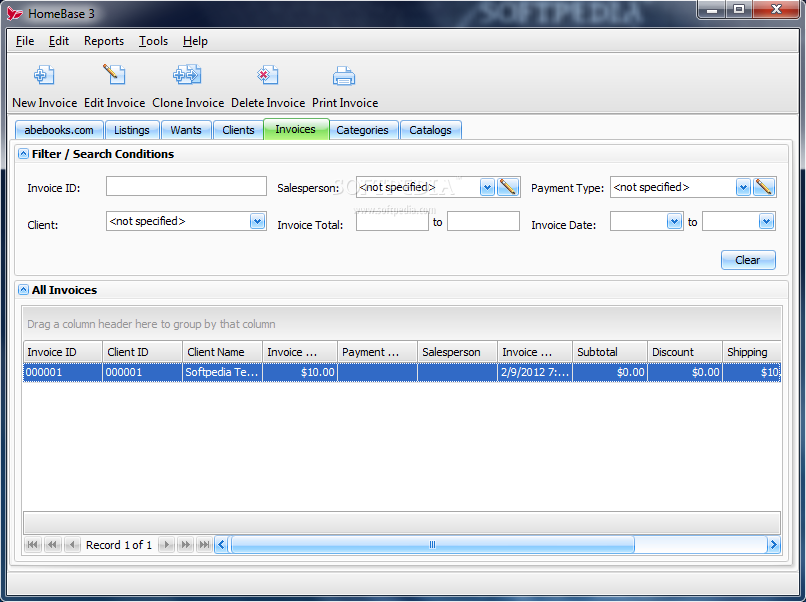Open the Invoice Date end dropdown
The width and height of the screenshot is (806, 602).
(766, 221)
